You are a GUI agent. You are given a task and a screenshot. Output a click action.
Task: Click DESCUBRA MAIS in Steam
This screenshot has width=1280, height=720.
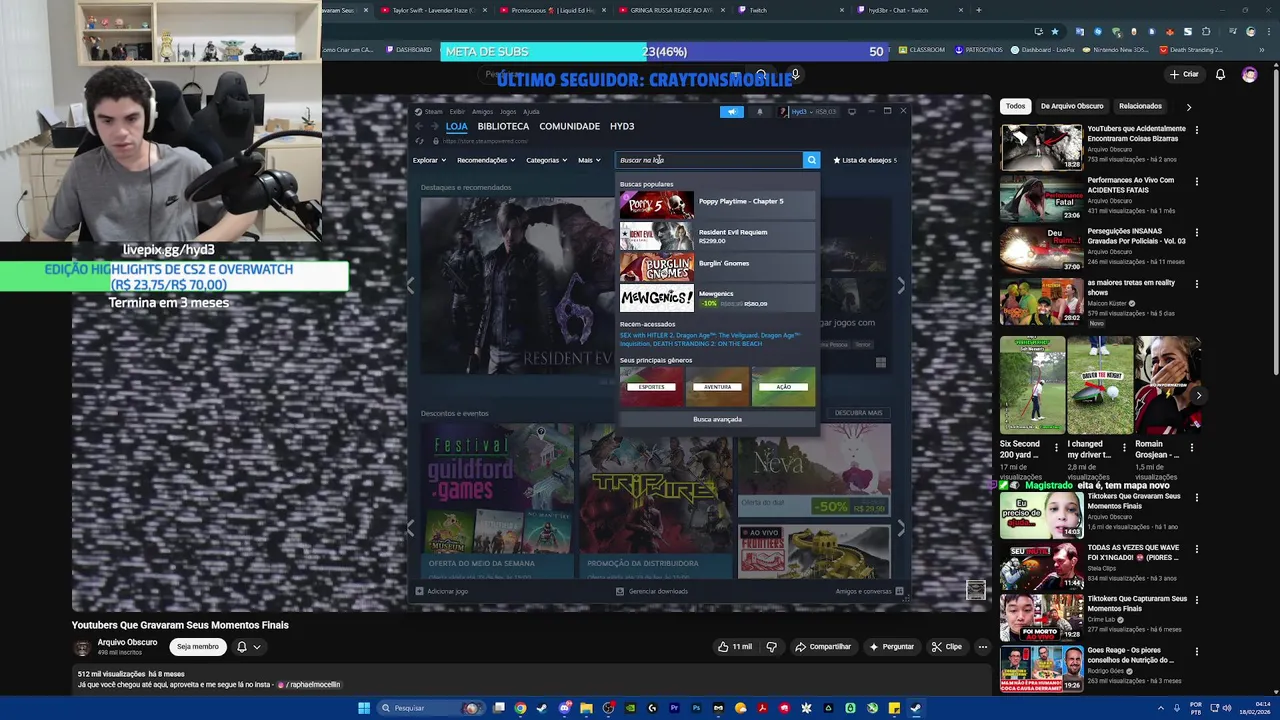pos(858,413)
